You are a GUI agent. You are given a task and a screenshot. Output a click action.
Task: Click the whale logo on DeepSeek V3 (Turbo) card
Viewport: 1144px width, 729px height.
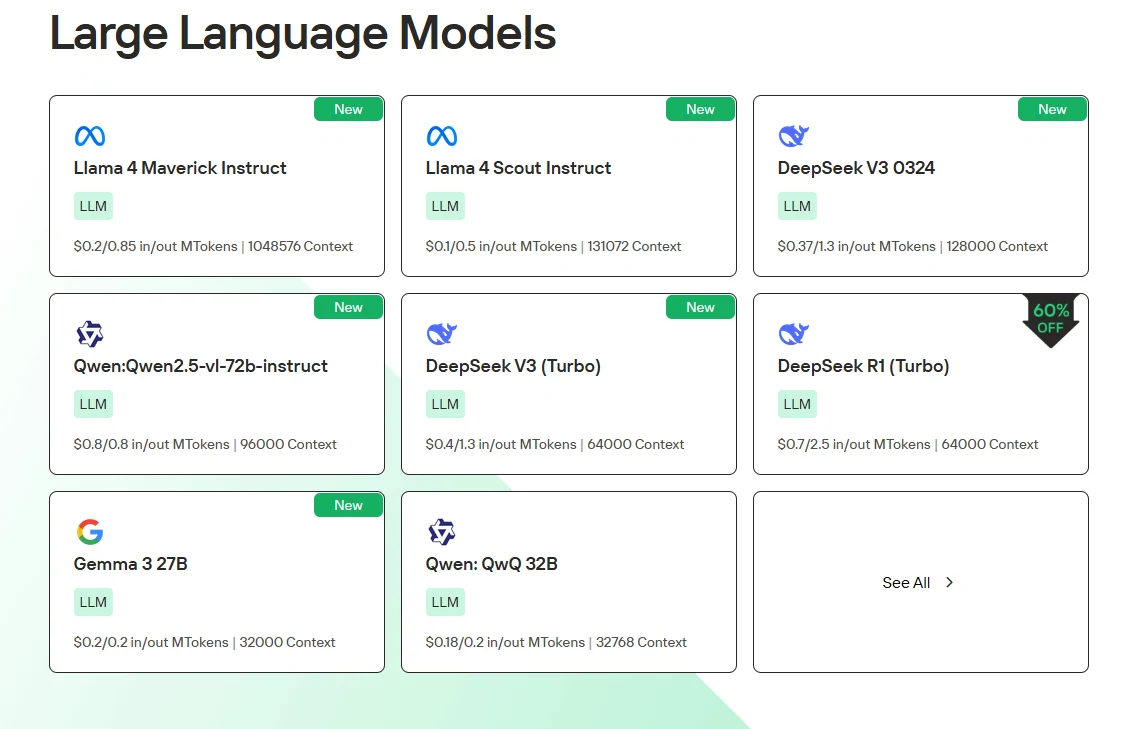pos(442,334)
